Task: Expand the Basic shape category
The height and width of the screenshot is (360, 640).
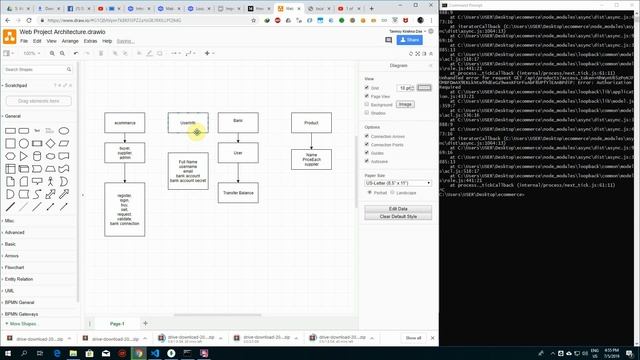Action: click(10, 244)
